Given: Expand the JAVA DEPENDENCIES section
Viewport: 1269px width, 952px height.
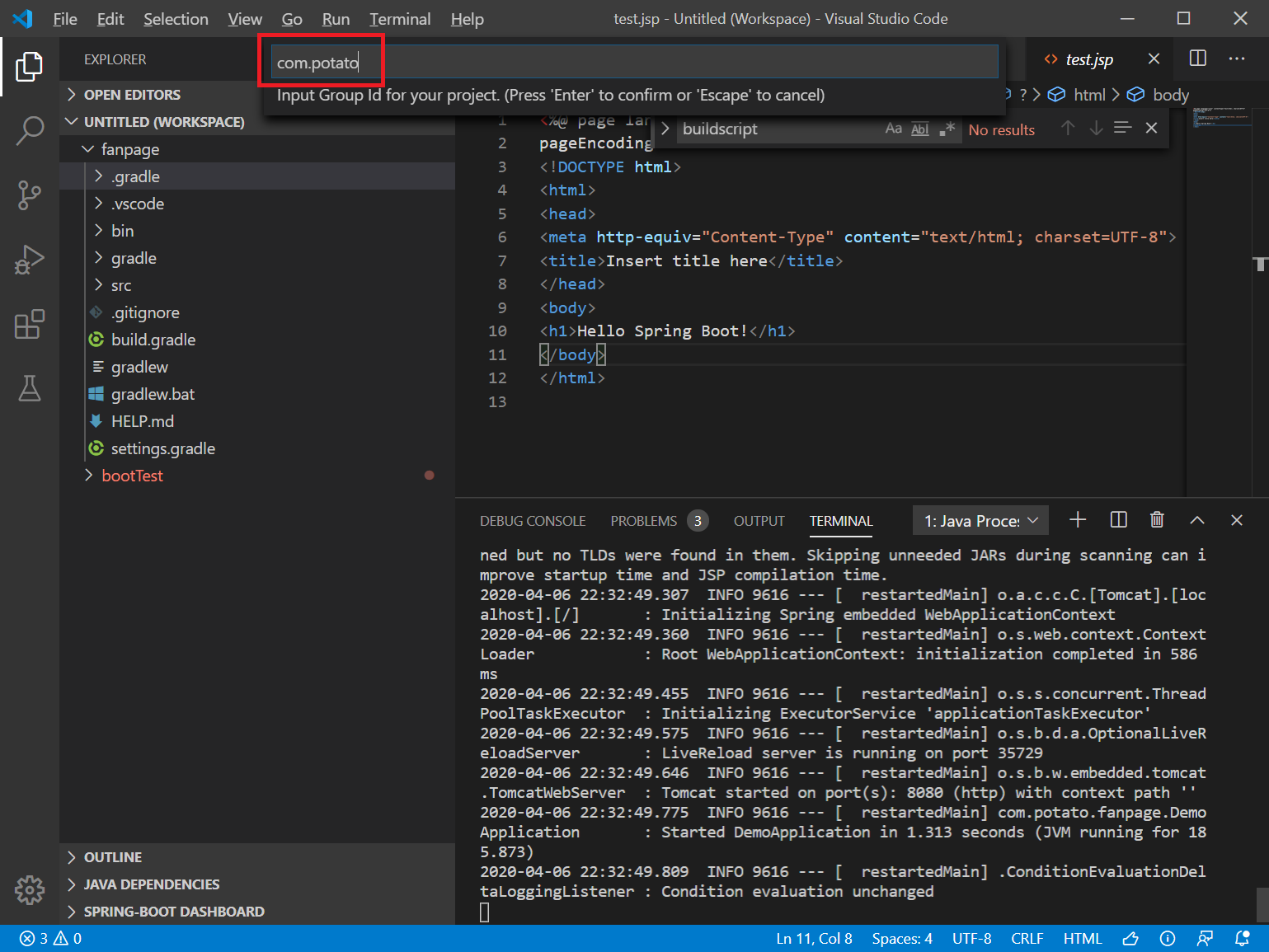Looking at the screenshot, I should 257,884.
